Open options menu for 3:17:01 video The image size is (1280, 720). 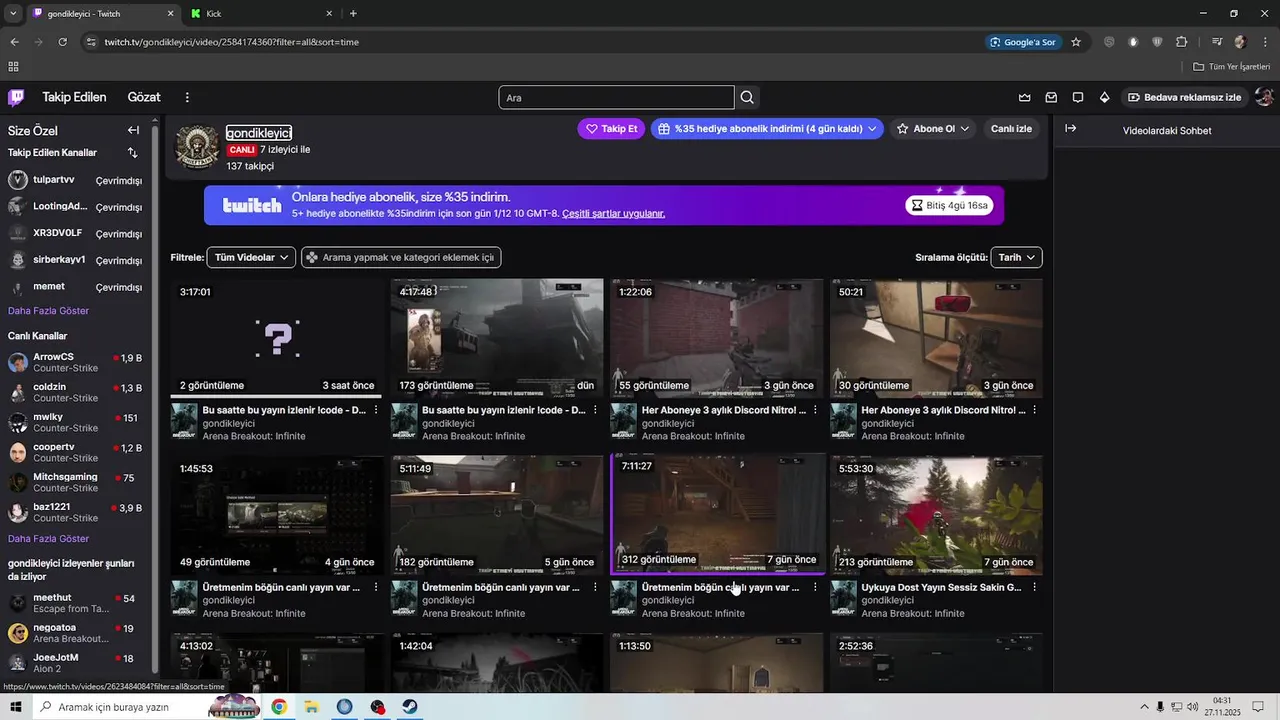click(x=376, y=410)
